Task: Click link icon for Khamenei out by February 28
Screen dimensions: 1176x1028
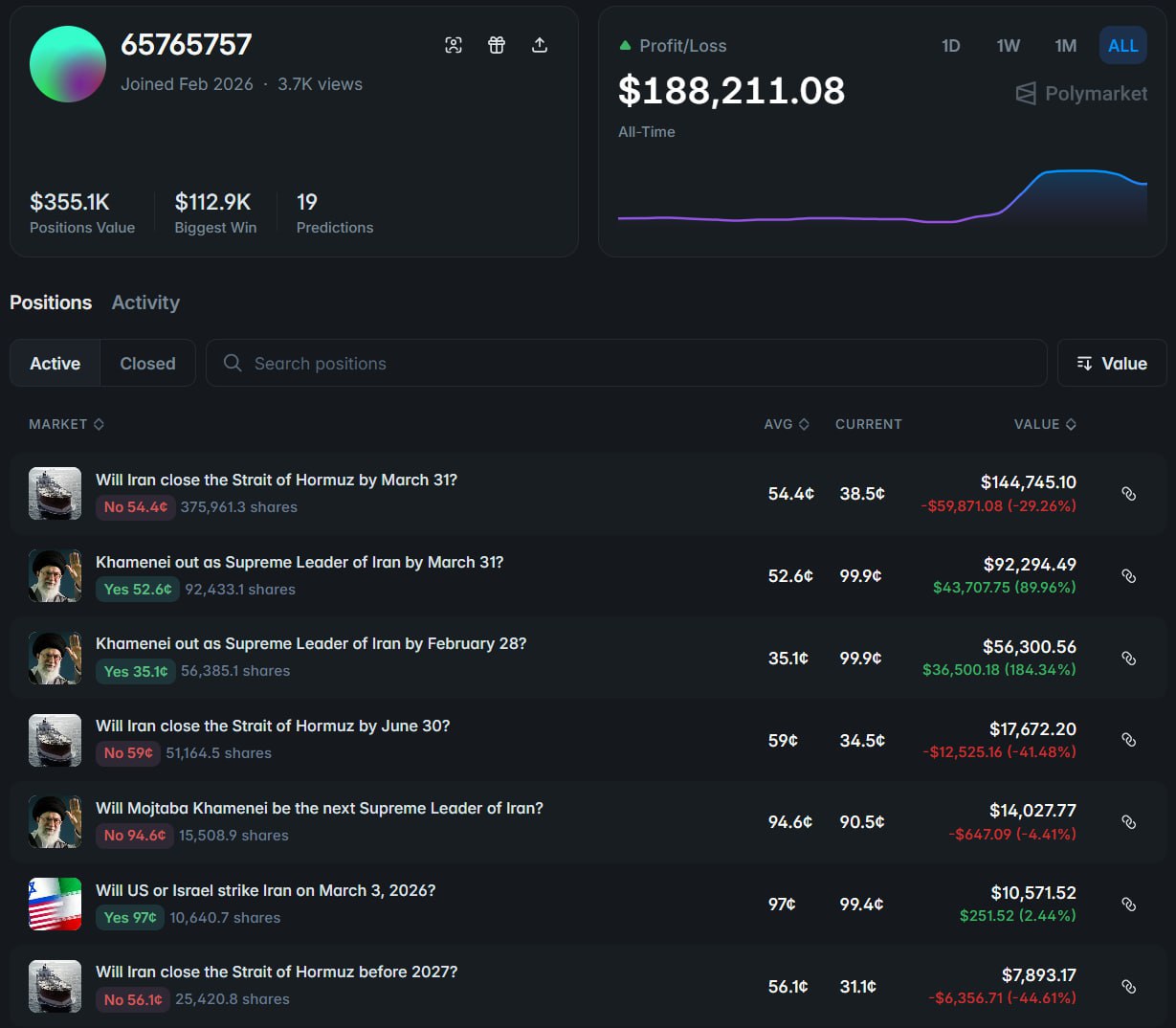Action: tap(1128, 659)
